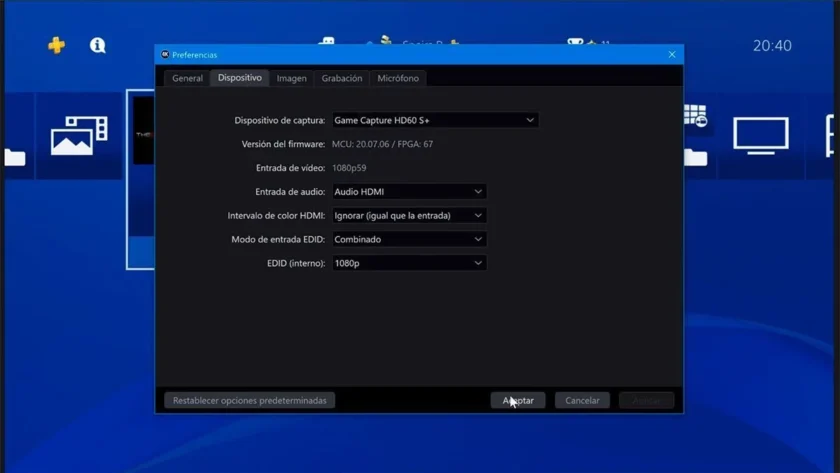Select the Dispositivo tab
840x473 pixels.
pyautogui.click(x=239, y=78)
